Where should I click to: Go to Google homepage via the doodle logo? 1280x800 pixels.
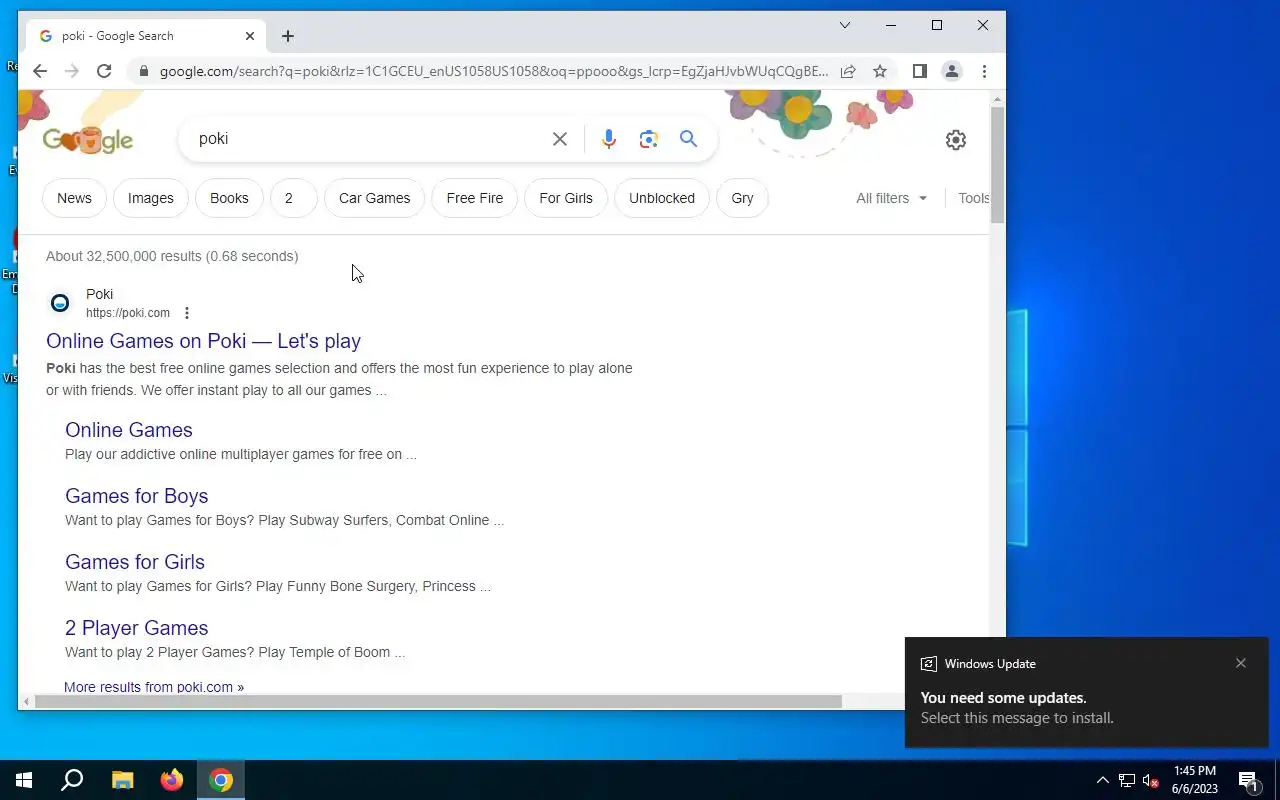click(x=88, y=140)
